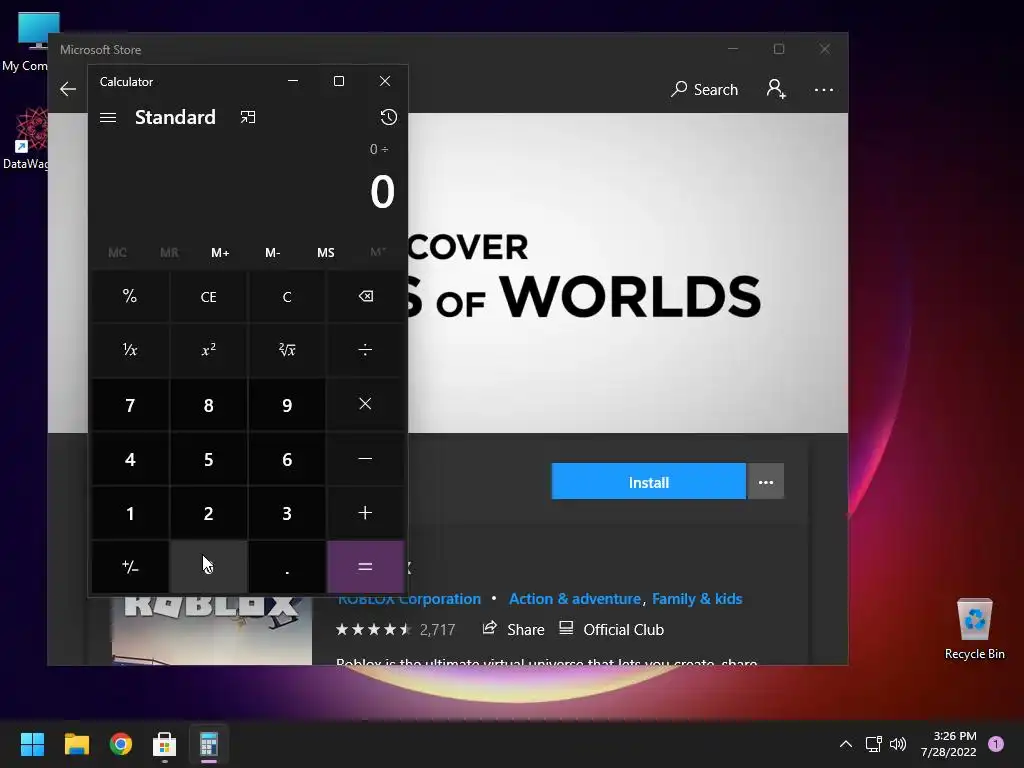Select the divide operator key
The height and width of the screenshot is (768, 1024).
click(x=365, y=350)
